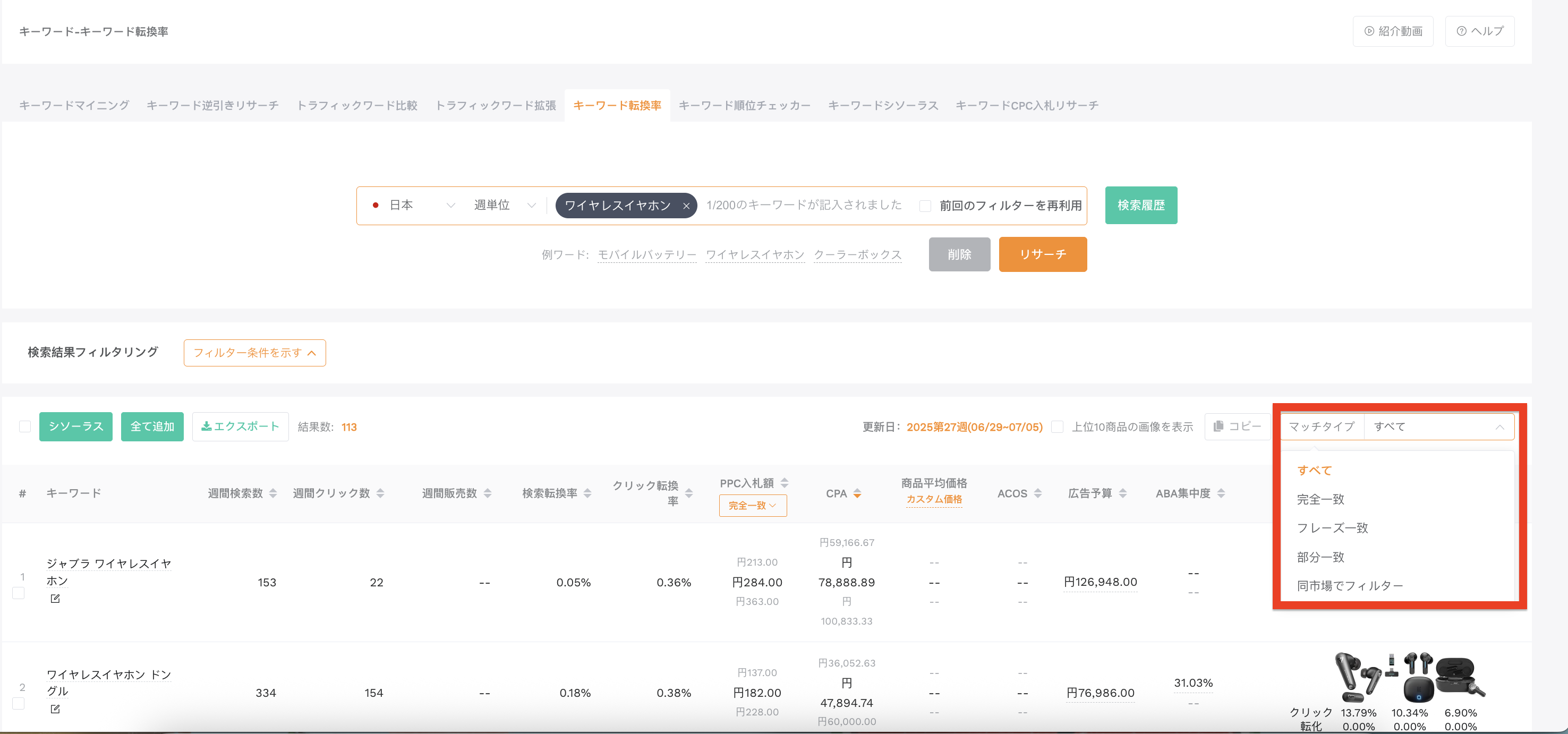Switch to キーワードCPC入札リサーチ tab
The height and width of the screenshot is (734, 1568).
1027,105
